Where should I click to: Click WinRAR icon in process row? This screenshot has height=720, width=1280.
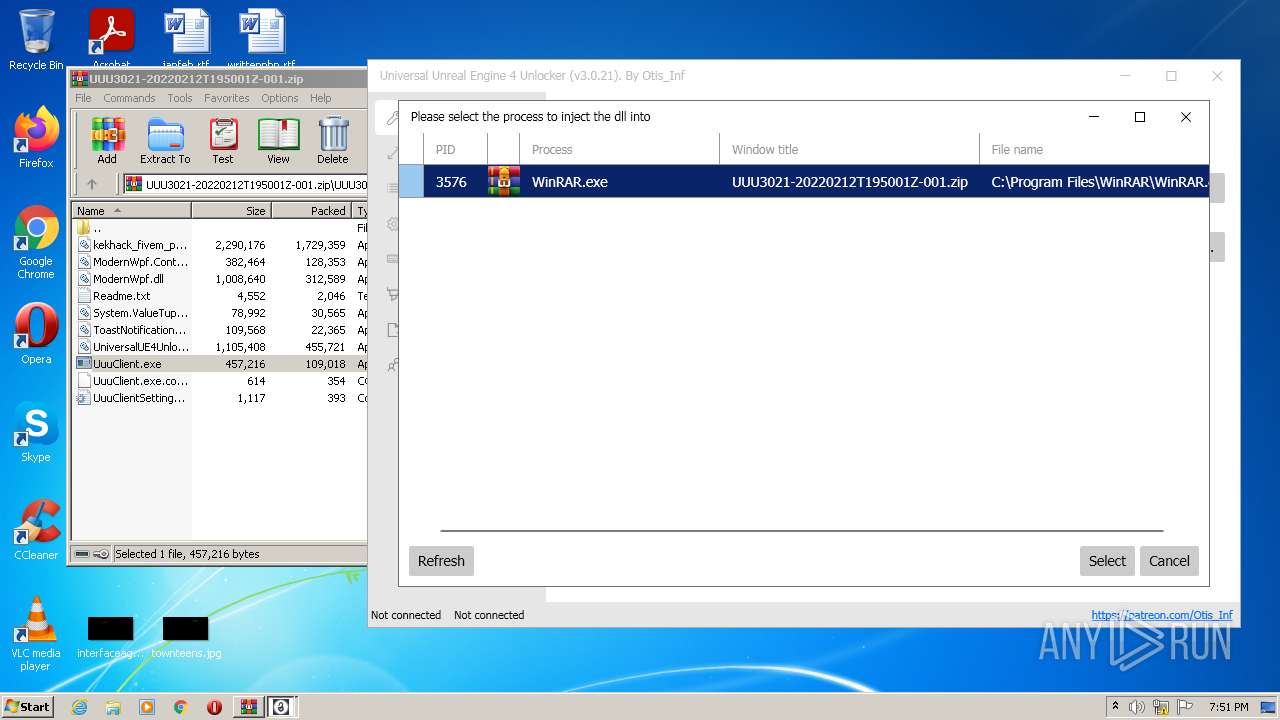(x=504, y=182)
